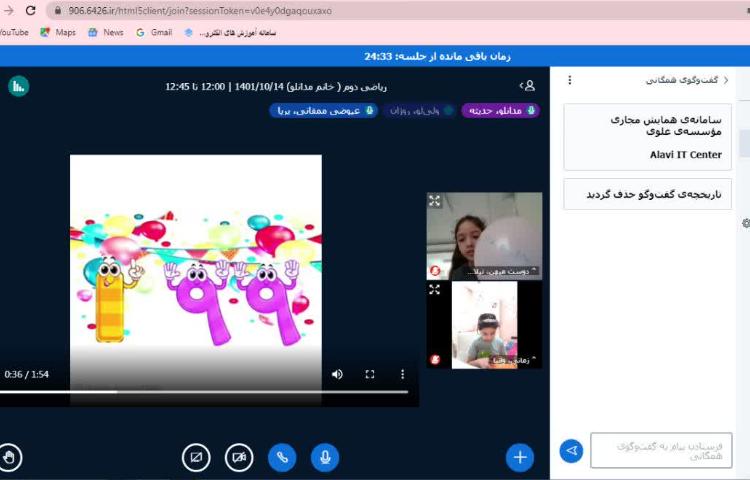Open the girl's webcam name dropdown

click(503, 271)
